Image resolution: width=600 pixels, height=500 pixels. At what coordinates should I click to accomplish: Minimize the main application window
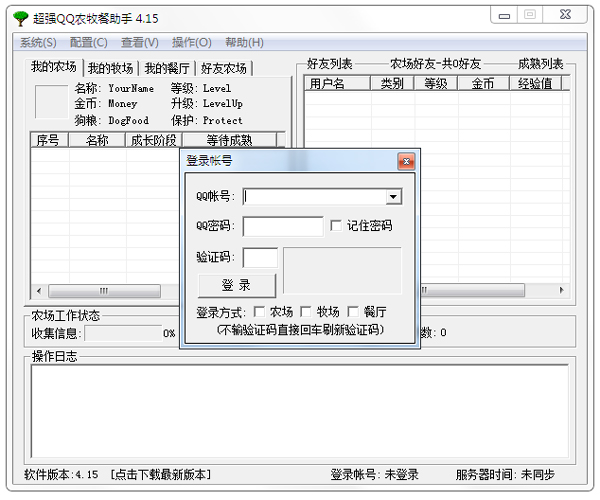tap(504, 16)
